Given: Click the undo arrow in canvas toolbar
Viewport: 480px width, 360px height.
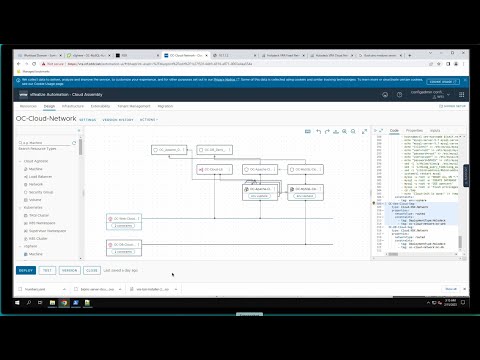Looking at the screenshot, I should (x=318, y=131).
